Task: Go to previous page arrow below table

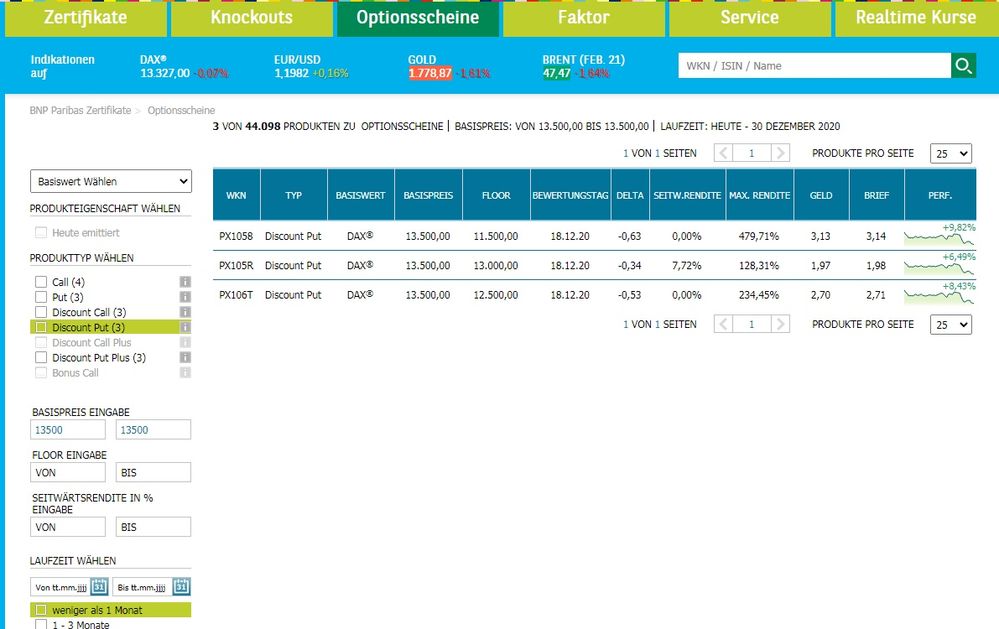Action: pos(723,325)
